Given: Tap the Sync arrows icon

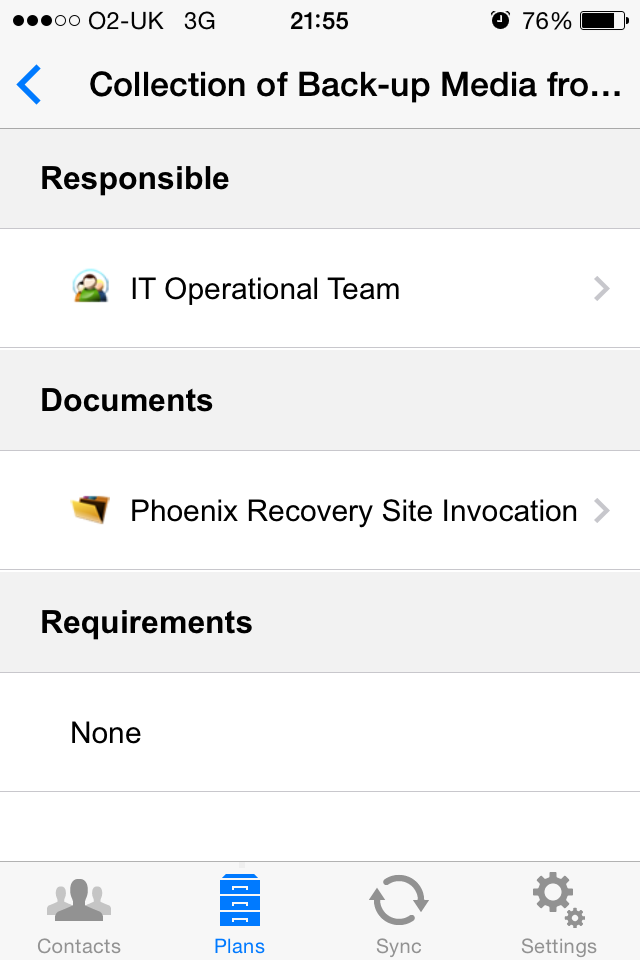Looking at the screenshot, I should pyautogui.click(x=399, y=899).
